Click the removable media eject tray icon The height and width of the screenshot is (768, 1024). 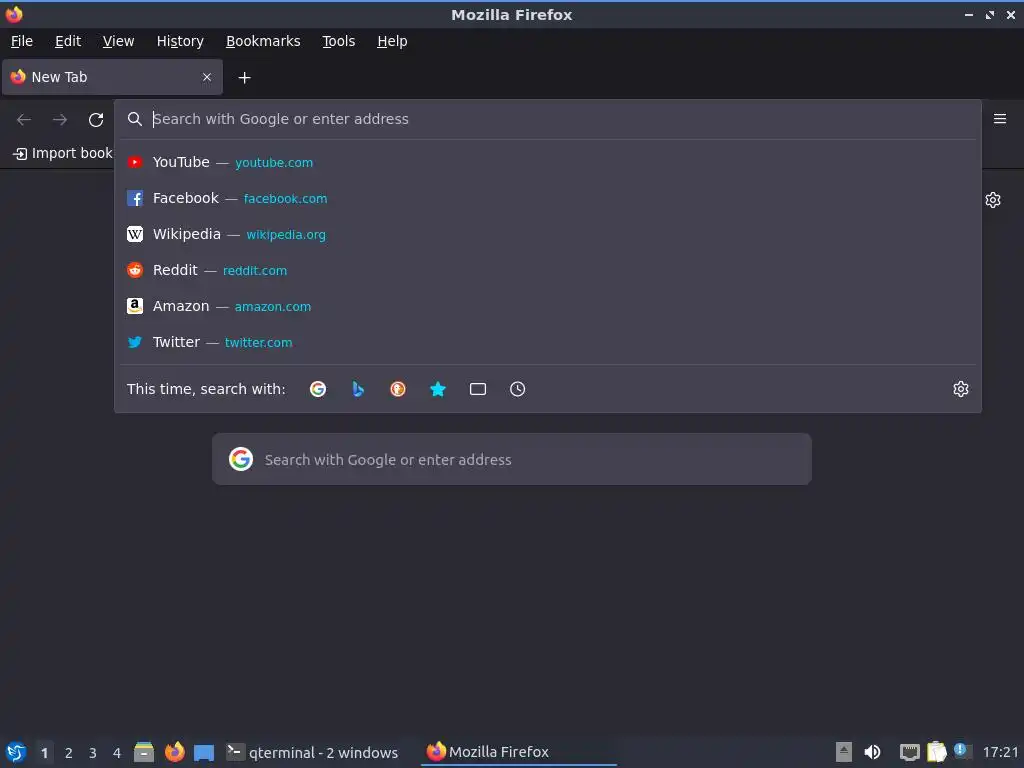(844, 752)
